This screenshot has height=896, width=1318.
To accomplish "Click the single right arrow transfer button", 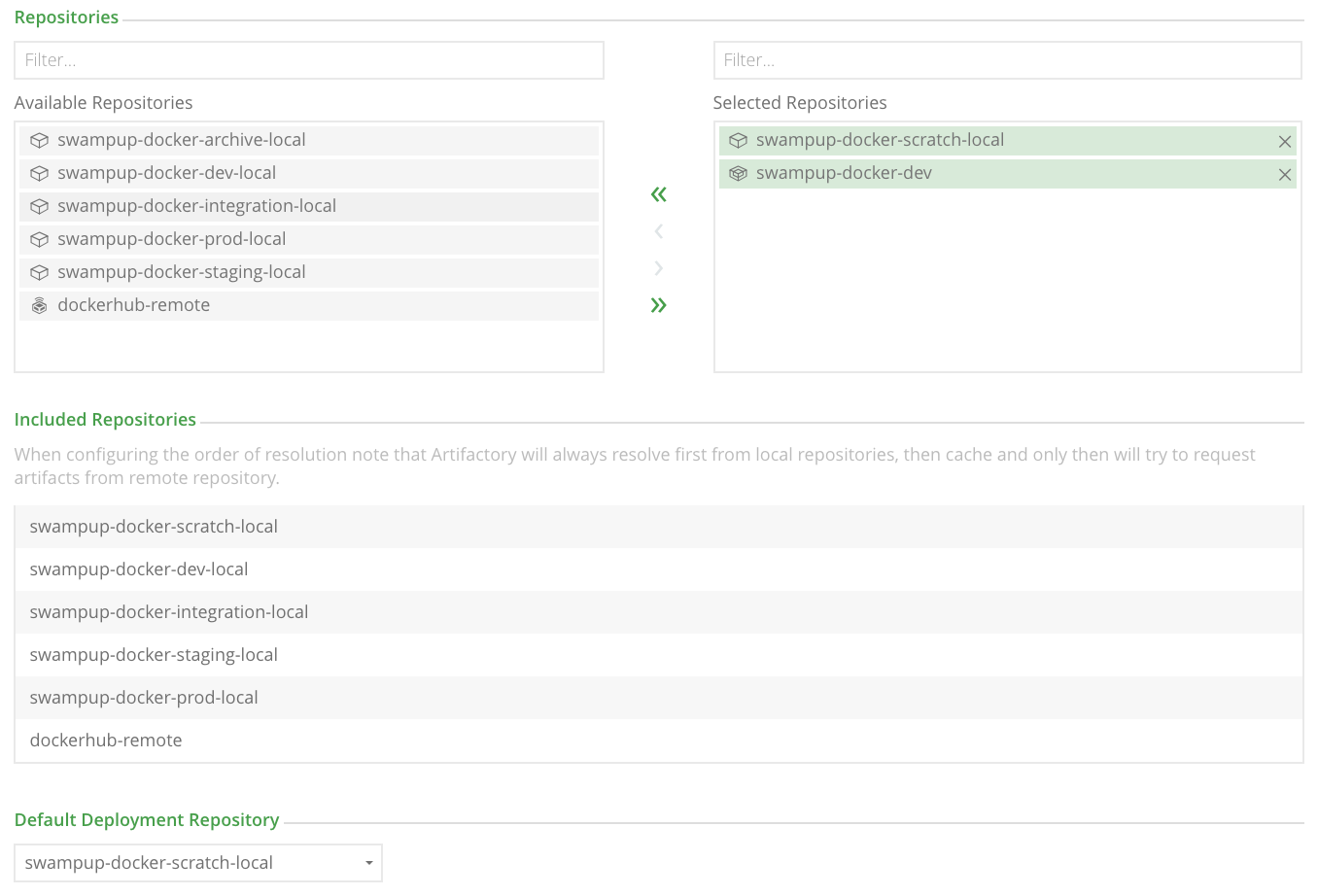I will tap(658, 268).
